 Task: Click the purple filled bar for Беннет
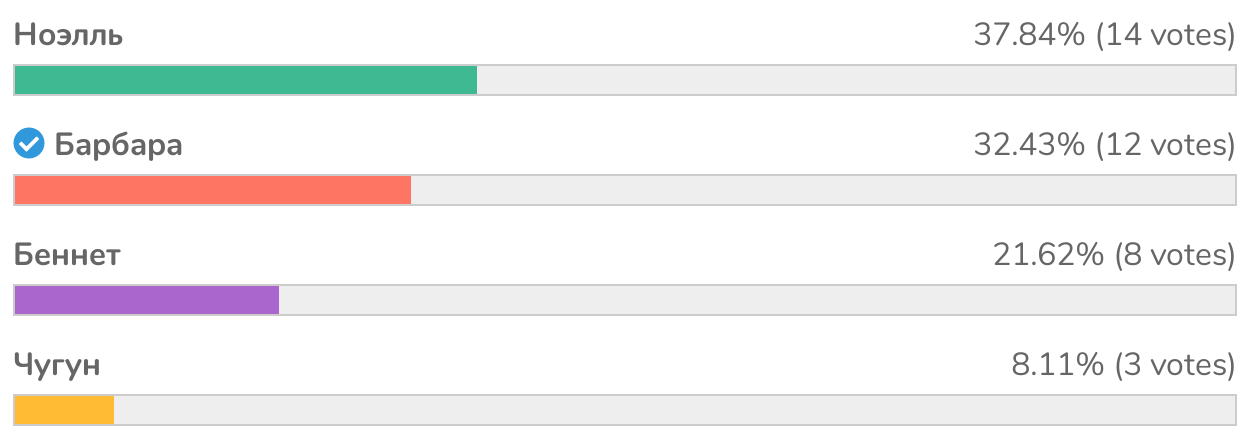tap(146, 300)
